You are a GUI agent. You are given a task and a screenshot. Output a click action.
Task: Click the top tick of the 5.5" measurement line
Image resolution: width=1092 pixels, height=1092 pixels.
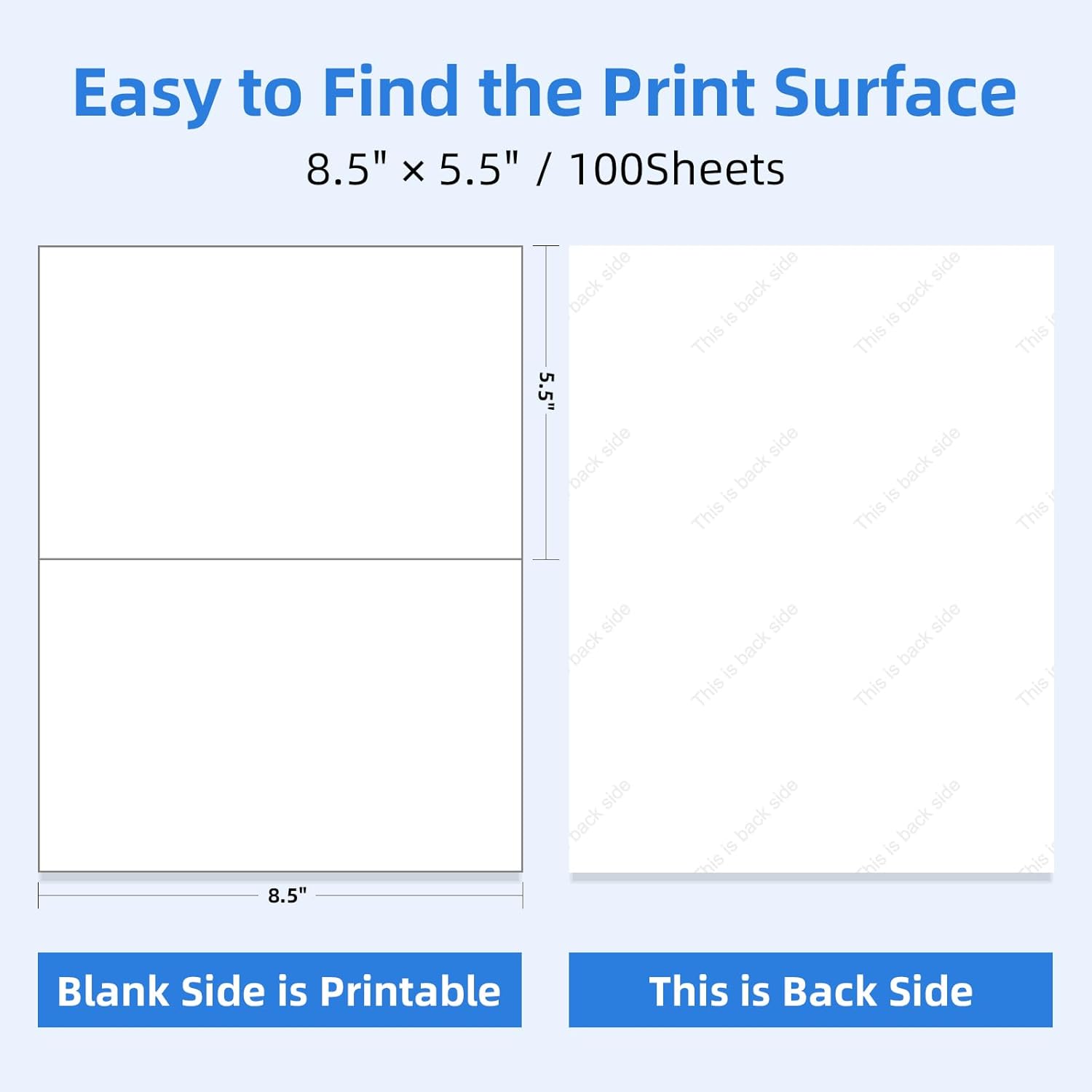coord(546,247)
